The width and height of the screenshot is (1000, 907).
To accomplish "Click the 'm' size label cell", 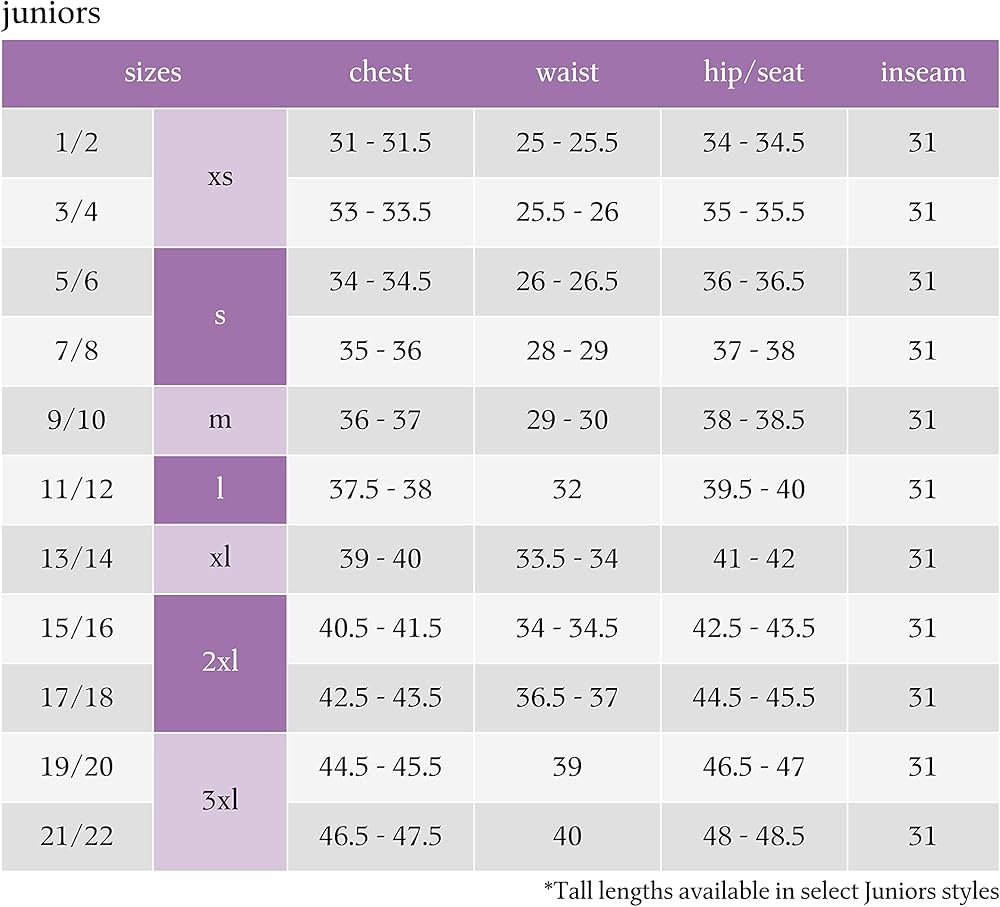I will coord(220,420).
